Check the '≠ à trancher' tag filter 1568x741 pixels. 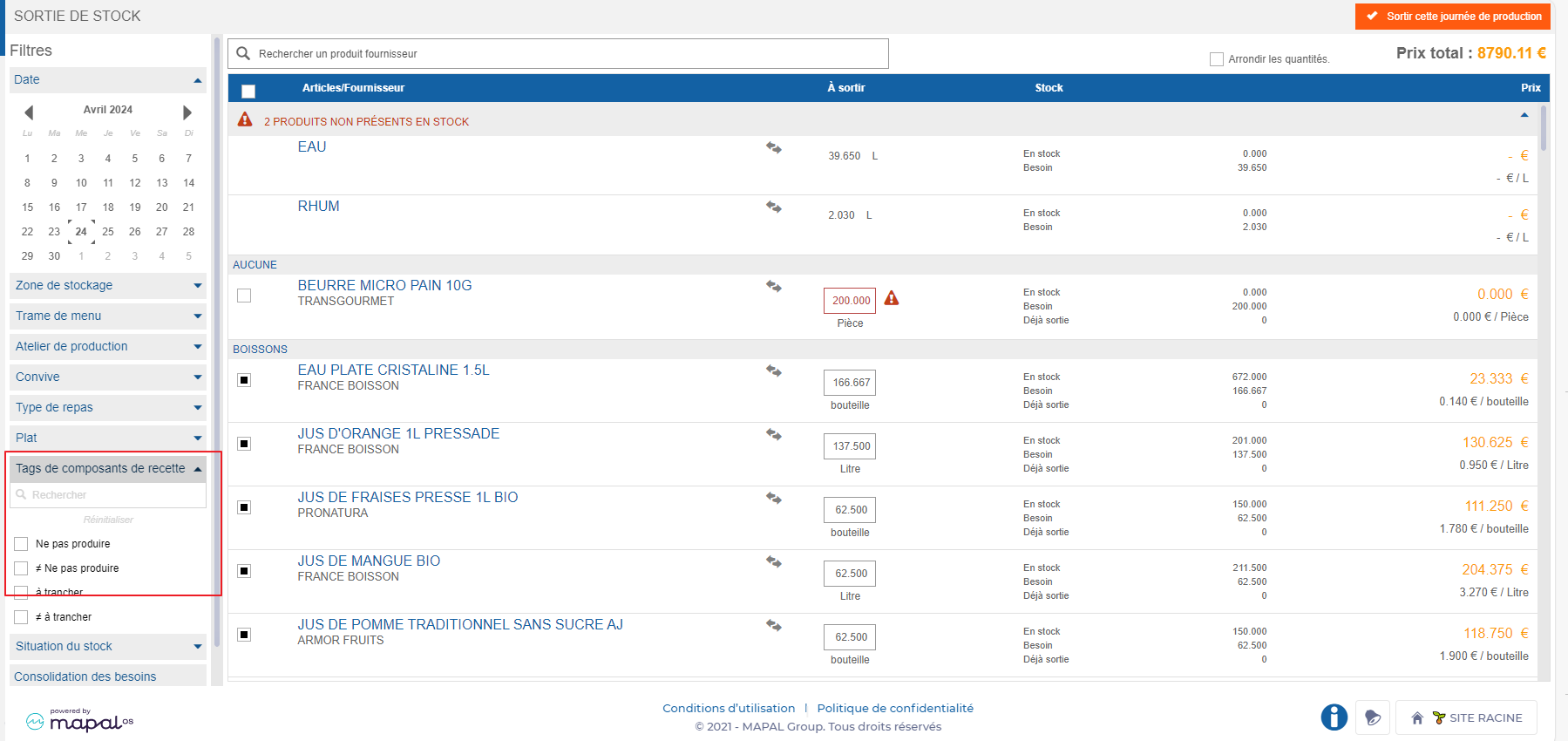tap(22, 617)
